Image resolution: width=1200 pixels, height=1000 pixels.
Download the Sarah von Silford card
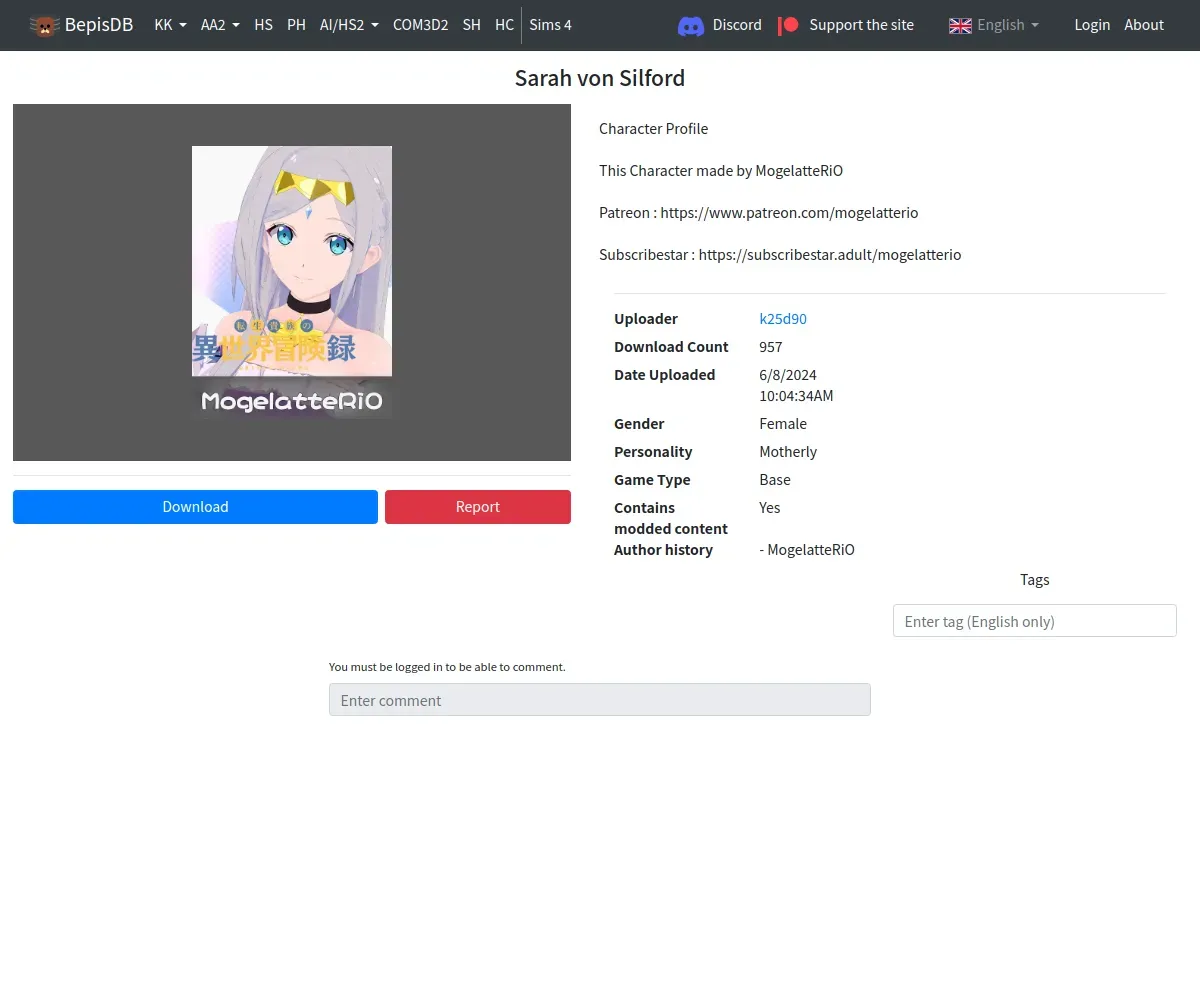tap(195, 507)
